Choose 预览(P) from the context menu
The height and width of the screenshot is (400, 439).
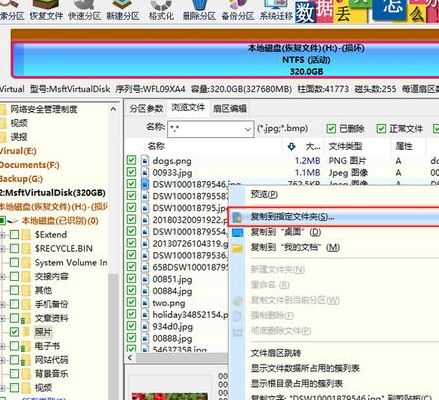264,194
